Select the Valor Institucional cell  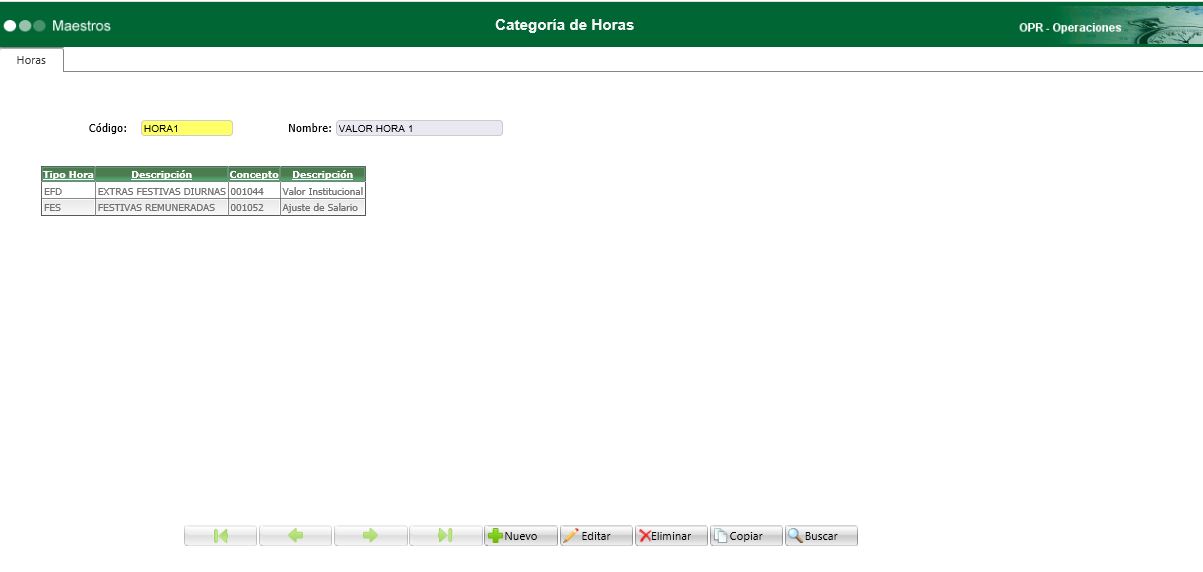pos(323,191)
